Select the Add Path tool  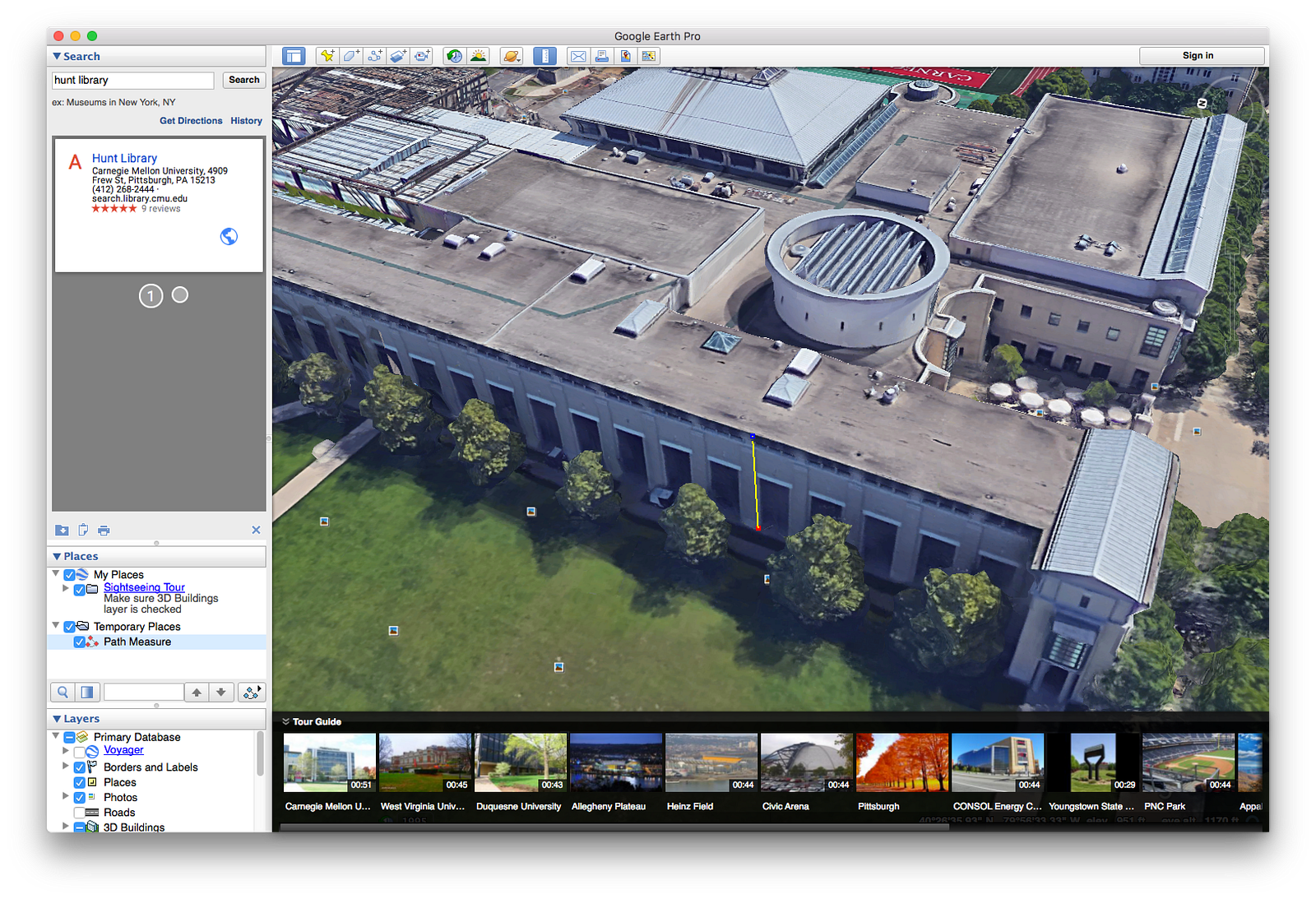[375, 56]
